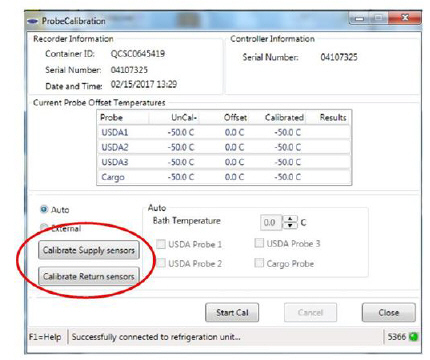
Task: Click the Bath Temperature value field
Action: coord(271,222)
